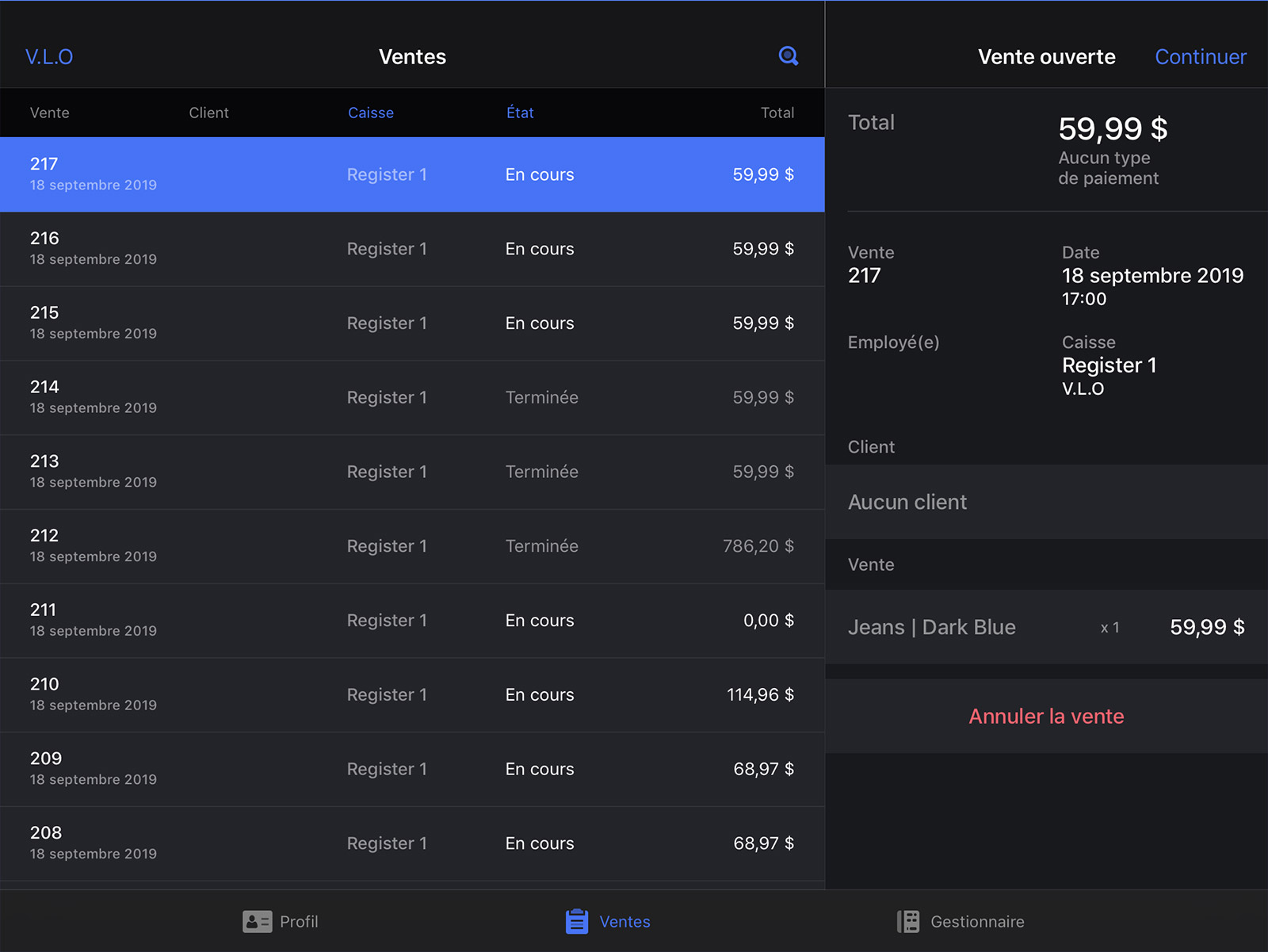Choose sale 210 totaling 114,96 $
The width and height of the screenshot is (1268, 952).
click(412, 695)
